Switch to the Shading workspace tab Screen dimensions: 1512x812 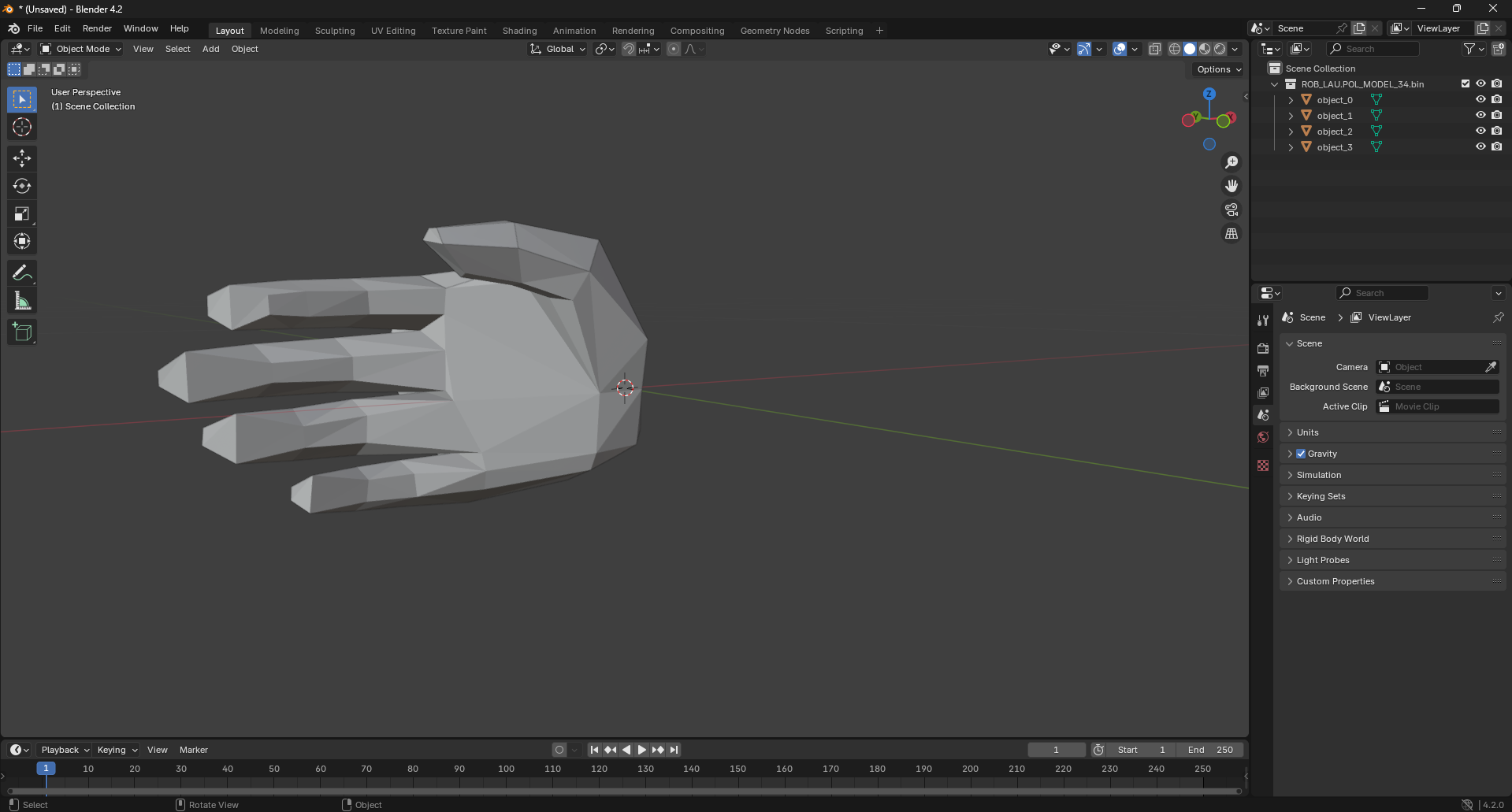pyautogui.click(x=519, y=31)
